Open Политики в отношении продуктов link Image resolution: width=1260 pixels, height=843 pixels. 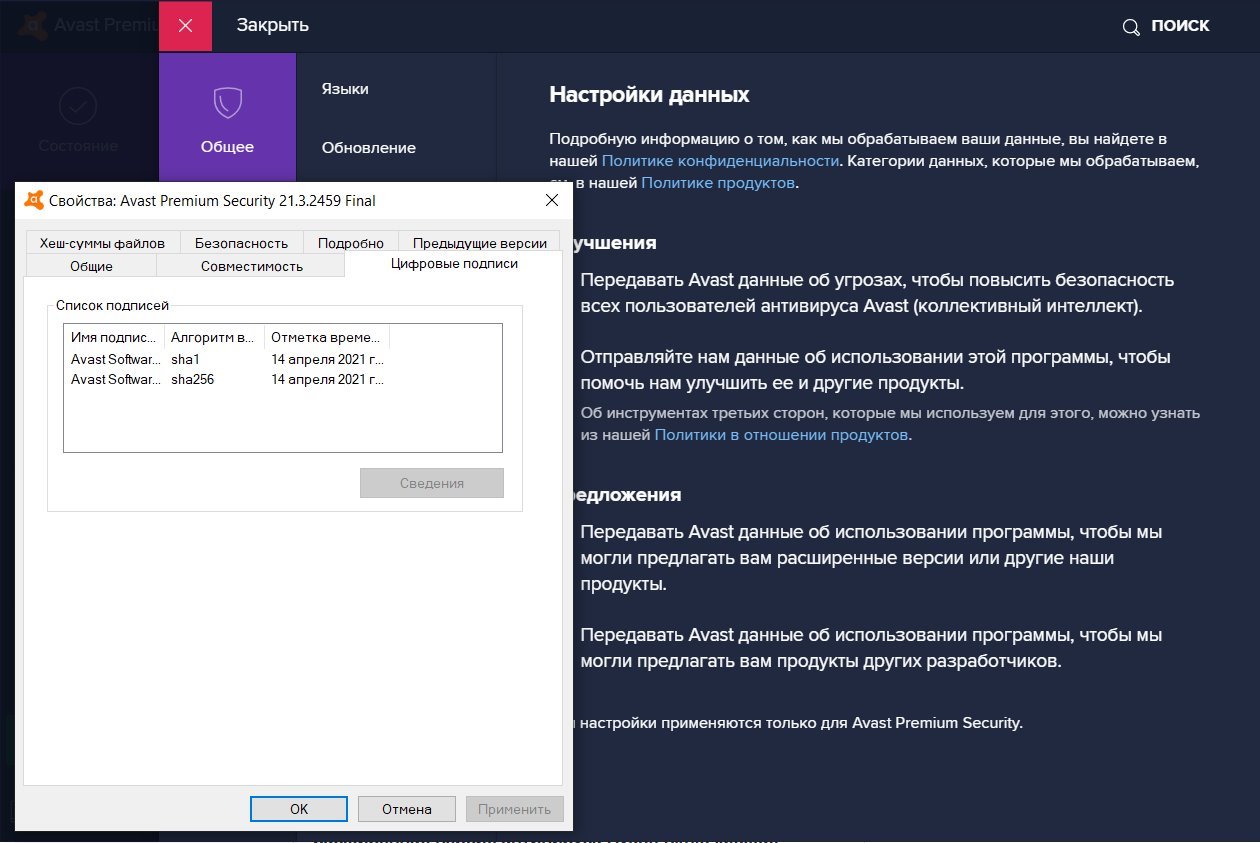coord(781,435)
